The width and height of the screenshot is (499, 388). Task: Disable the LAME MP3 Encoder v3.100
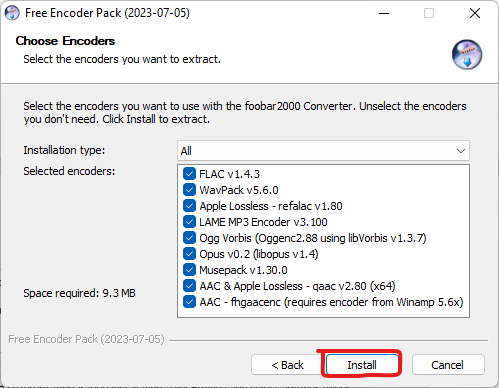(x=189, y=222)
